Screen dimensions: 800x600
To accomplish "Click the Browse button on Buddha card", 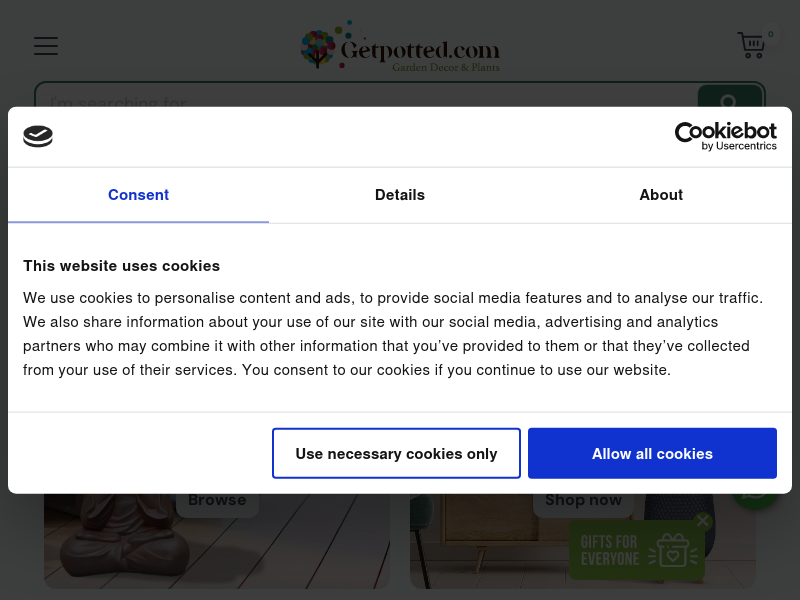I will (217, 502).
